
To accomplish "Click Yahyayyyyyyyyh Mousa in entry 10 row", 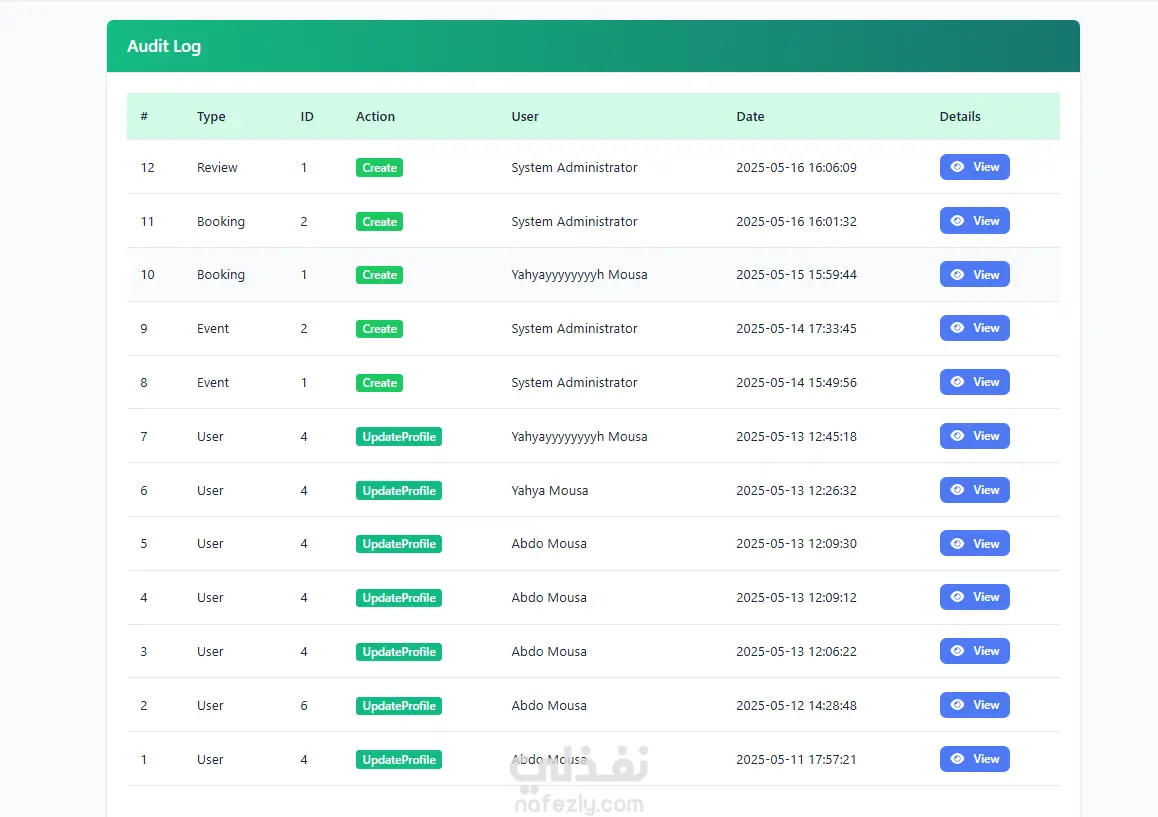I will (579, 275).
